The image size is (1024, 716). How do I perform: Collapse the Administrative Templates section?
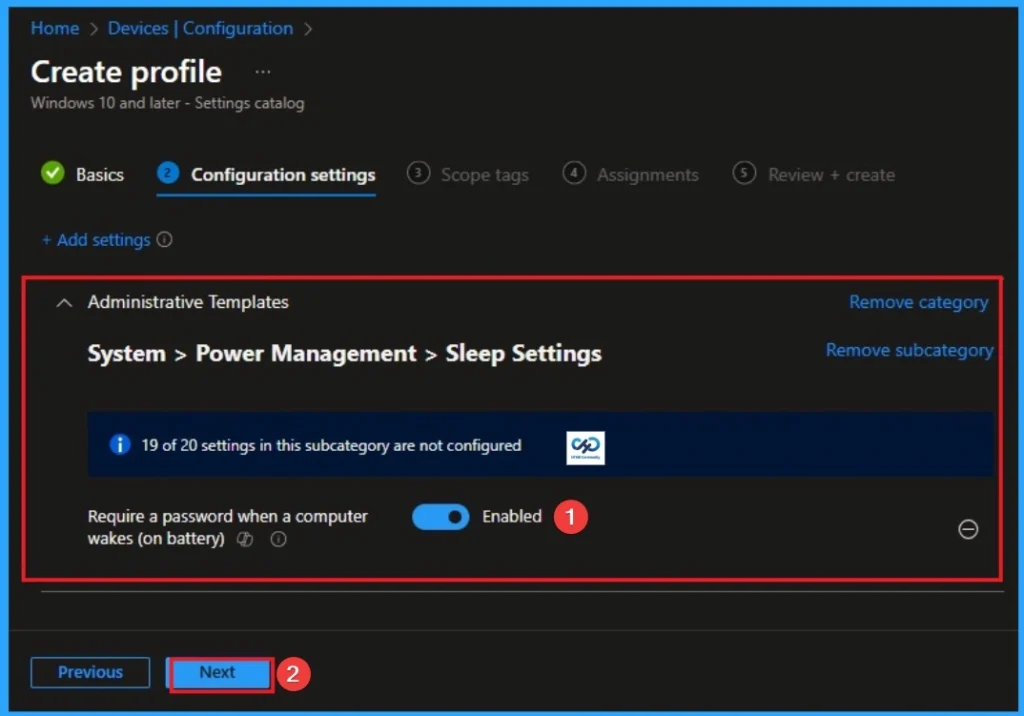tap(63, 302)
